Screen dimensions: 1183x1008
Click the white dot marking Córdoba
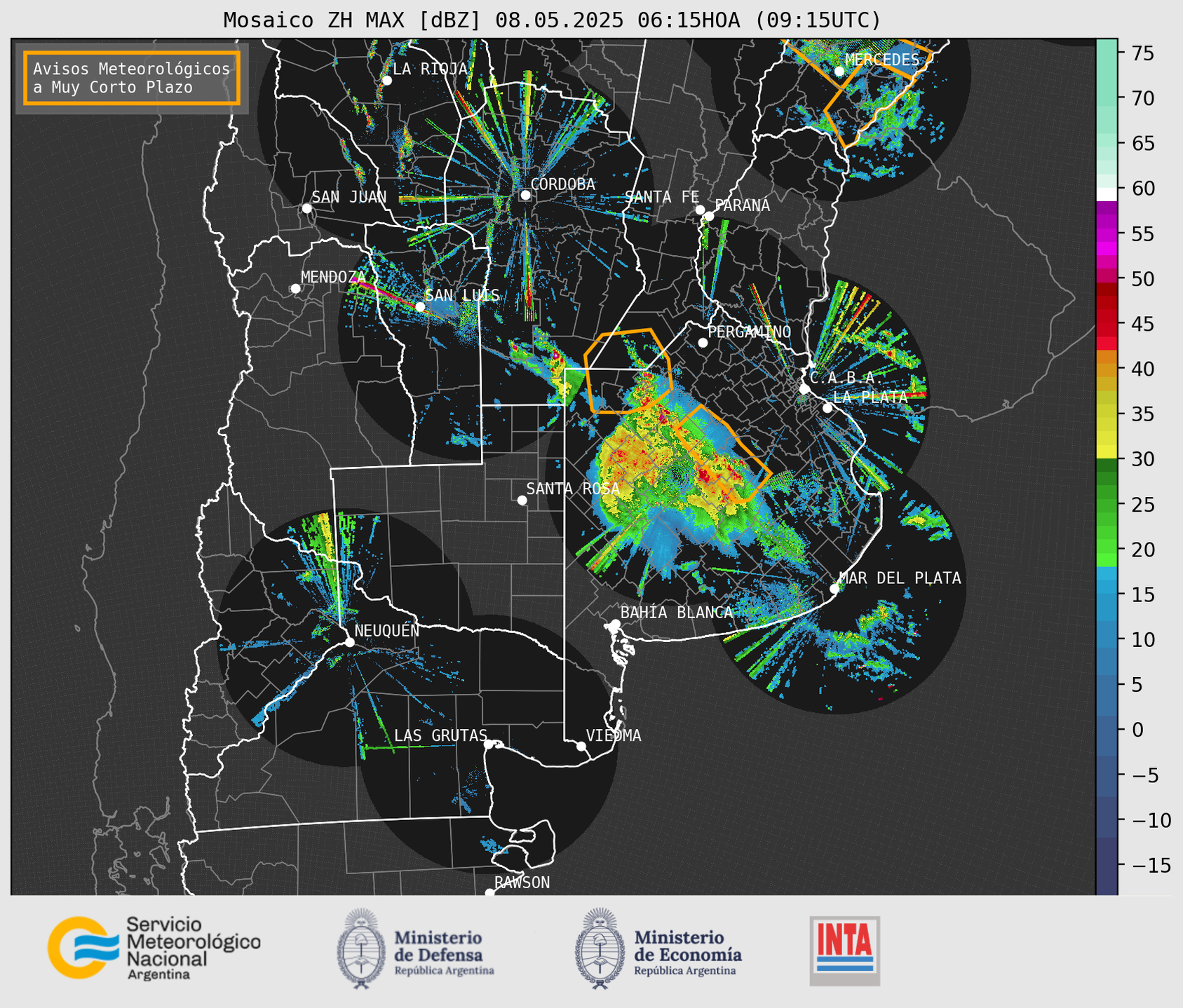click(x=525, y=195)
